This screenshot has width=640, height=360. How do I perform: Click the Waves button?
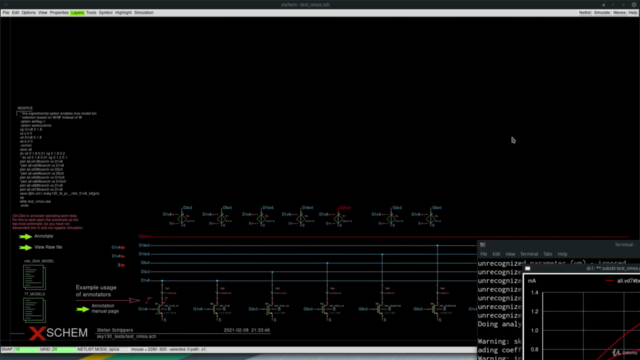click(x=619, y=13)
